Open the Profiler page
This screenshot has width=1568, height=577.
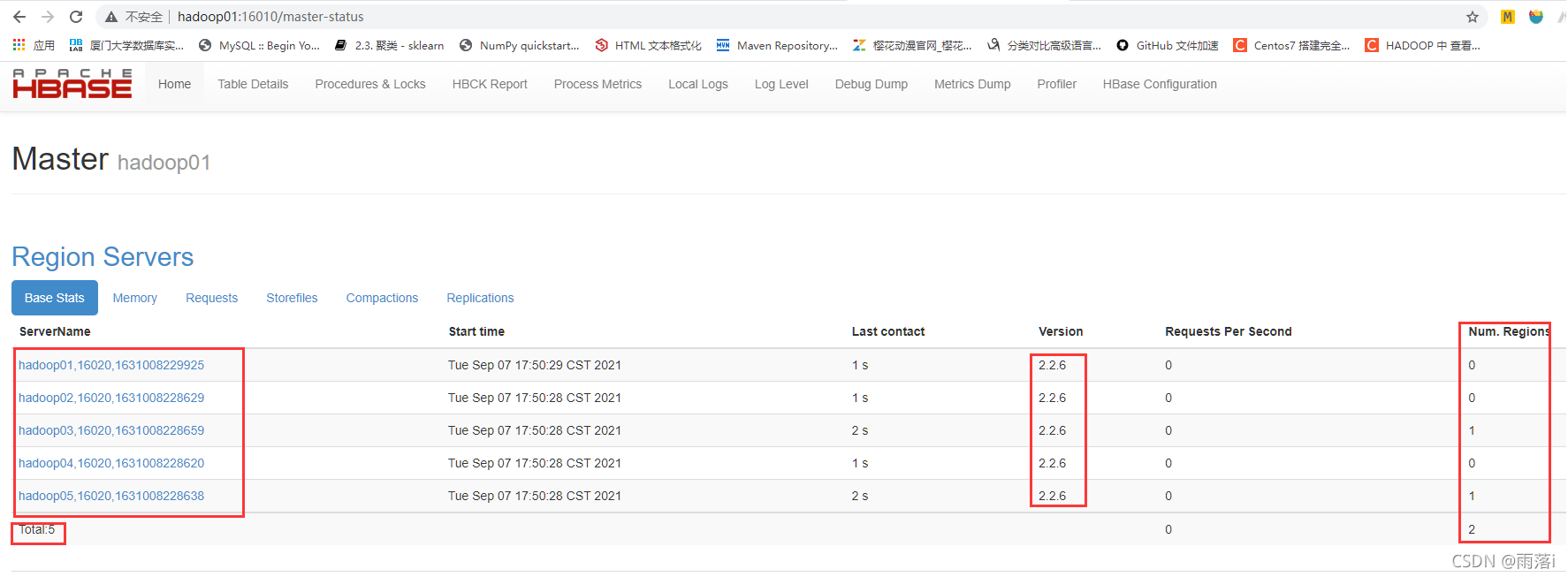coord(1056,84)
